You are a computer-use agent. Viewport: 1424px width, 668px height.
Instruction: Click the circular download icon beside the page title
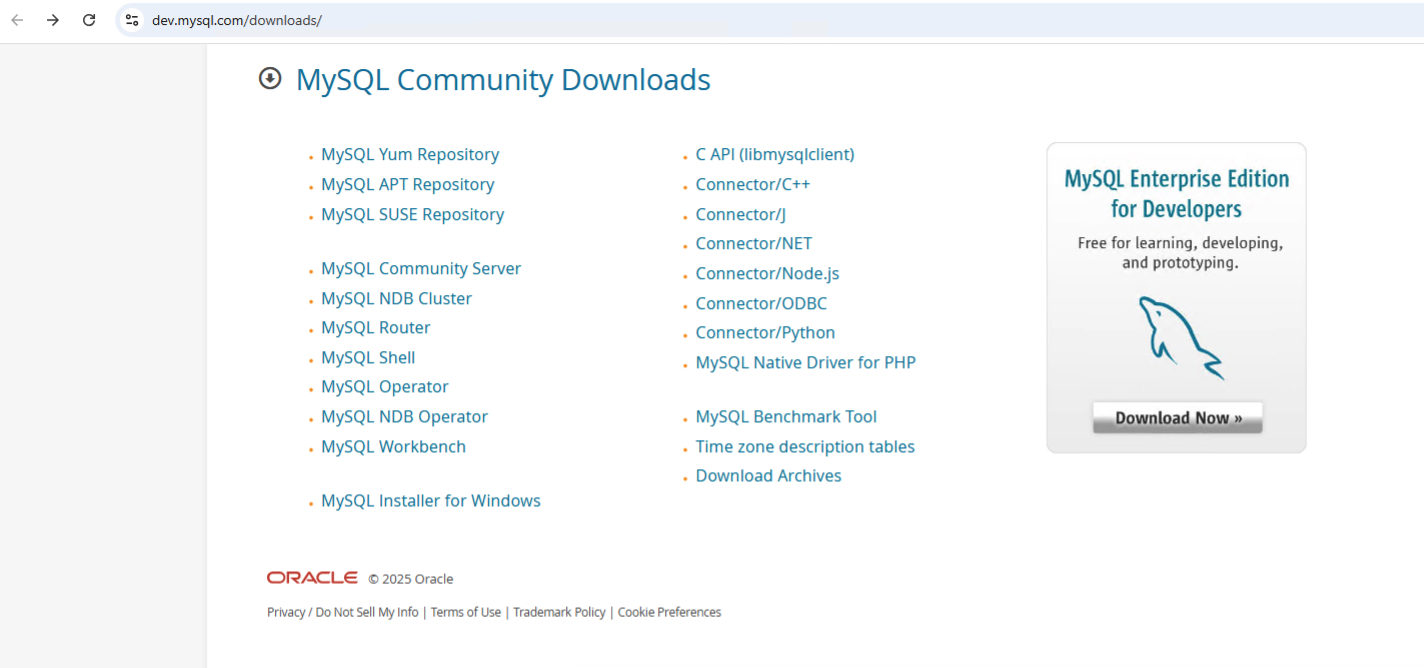(x=269, y=78)
